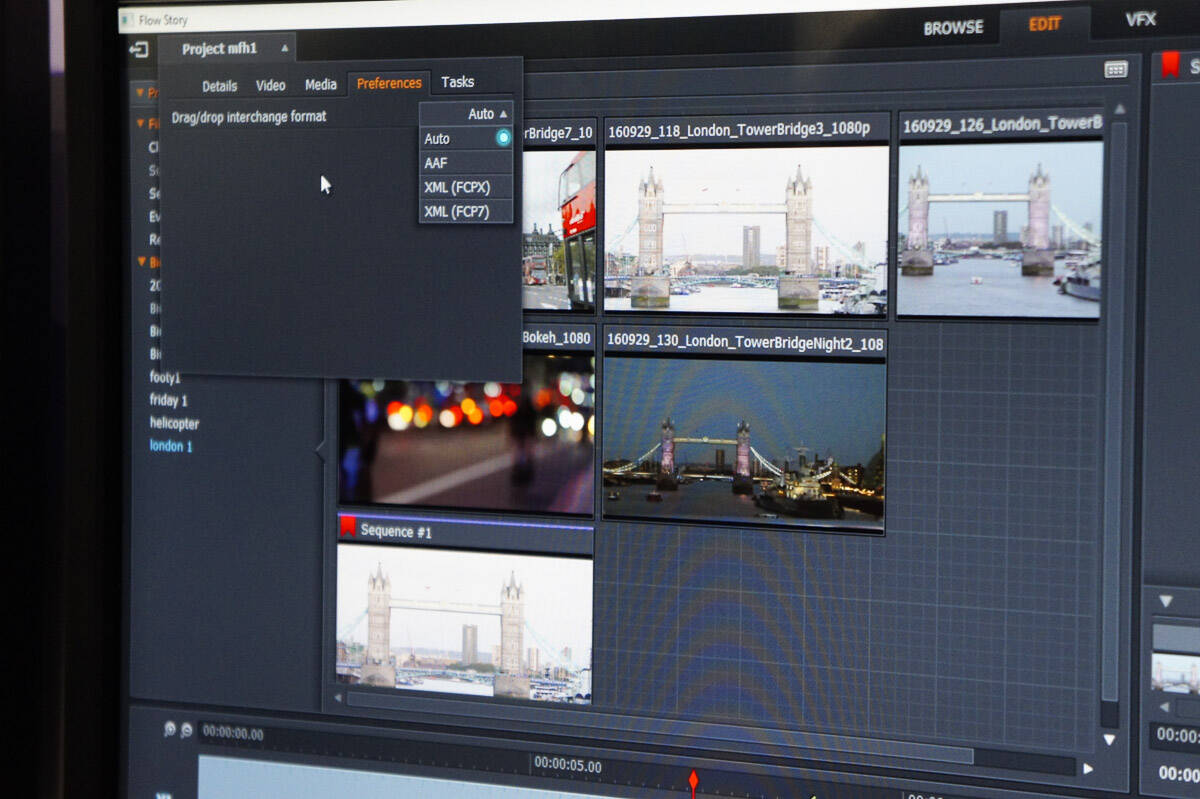The image size is (1200, 799).
Task: Select the Auto radio button
Action: point(503,138)
